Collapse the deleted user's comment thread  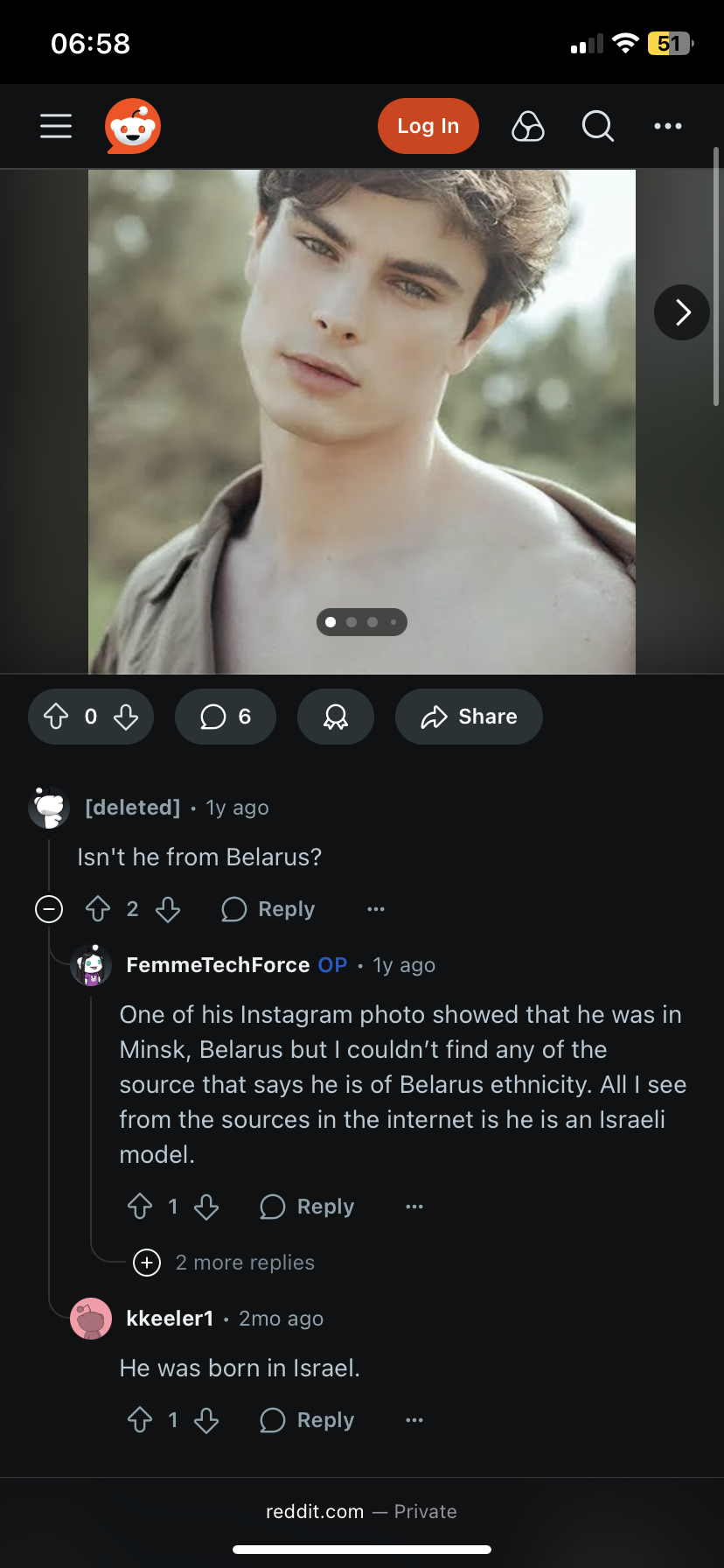click(49, 909)
